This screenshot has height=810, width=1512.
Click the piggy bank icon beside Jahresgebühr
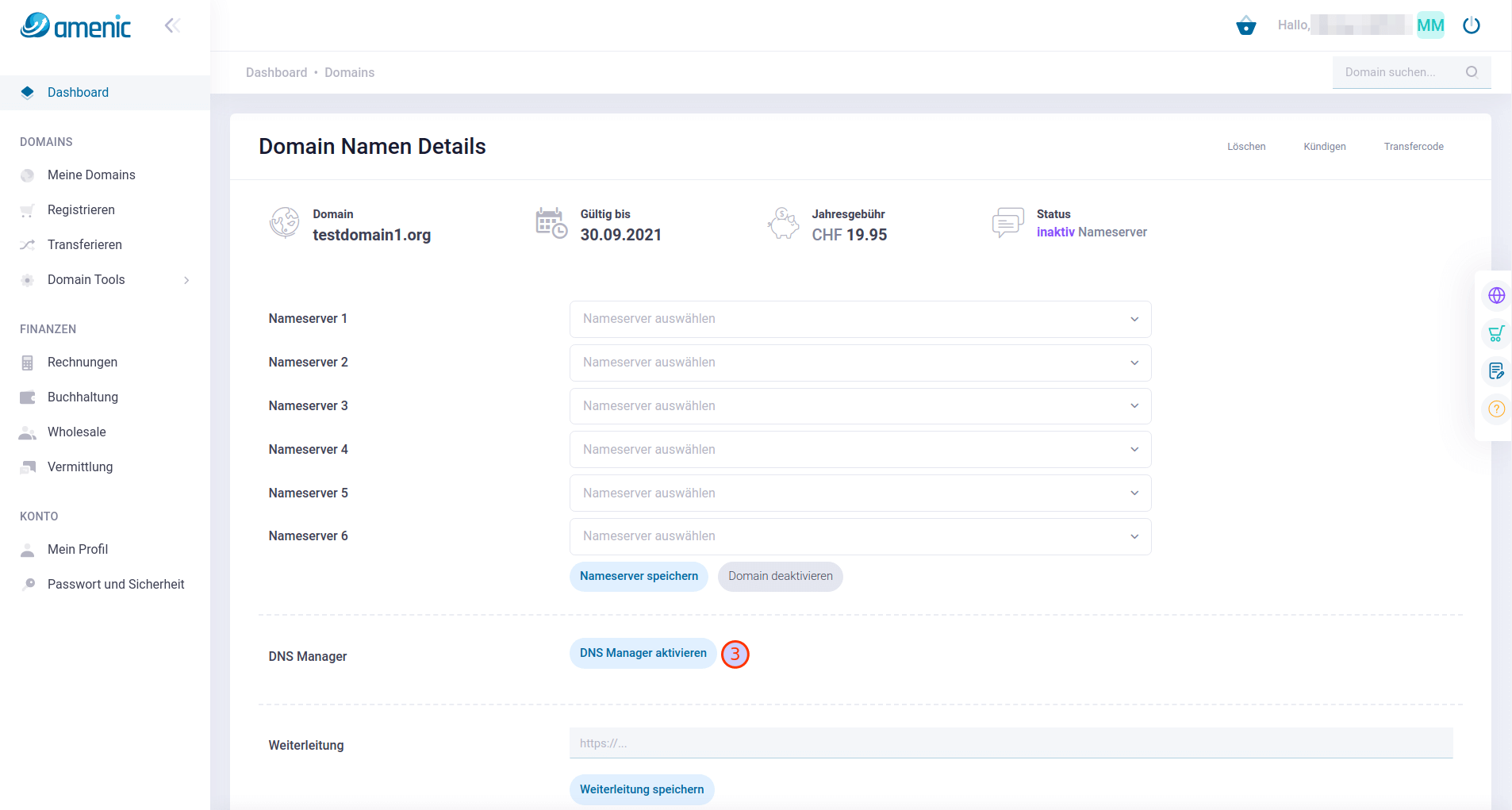[784, 223]
